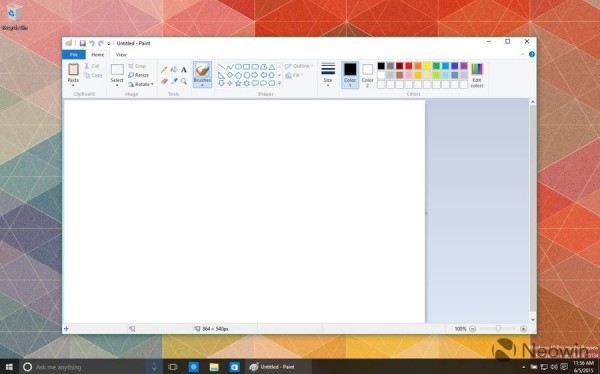Screen dimensions: 600x374
Task: Choose the Line shape
Action: (221, 67)
